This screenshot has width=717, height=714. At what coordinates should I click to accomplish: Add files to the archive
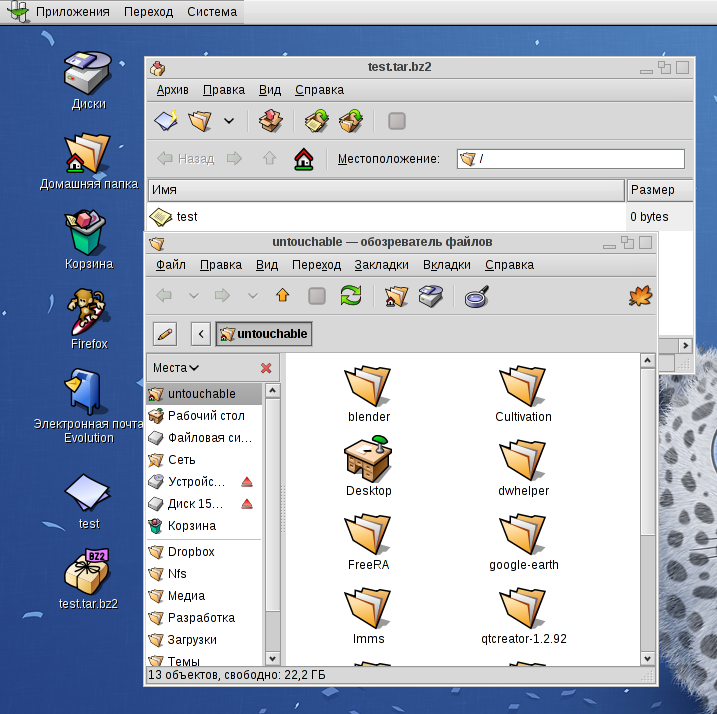click(317, 121)
